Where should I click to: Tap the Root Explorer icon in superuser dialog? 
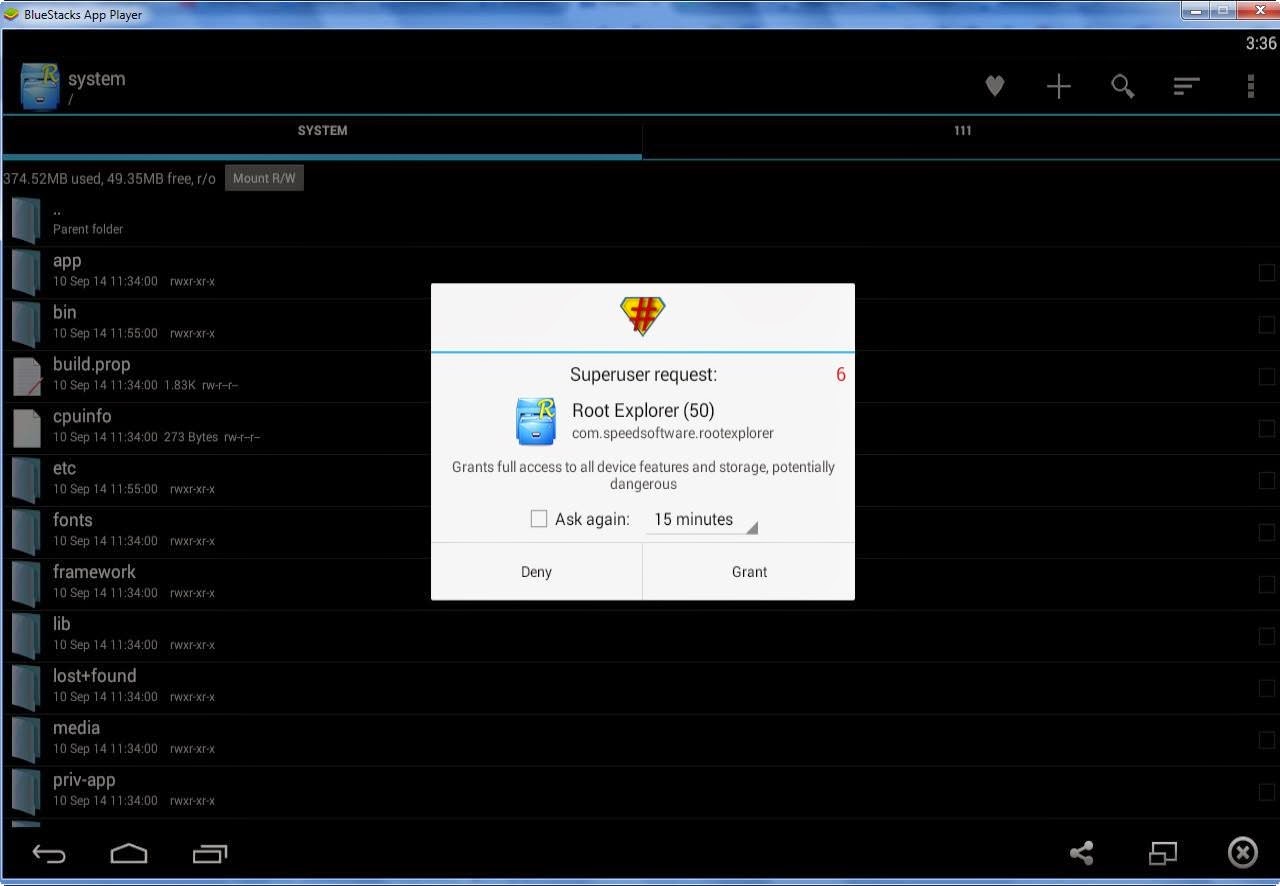[536, 421]
